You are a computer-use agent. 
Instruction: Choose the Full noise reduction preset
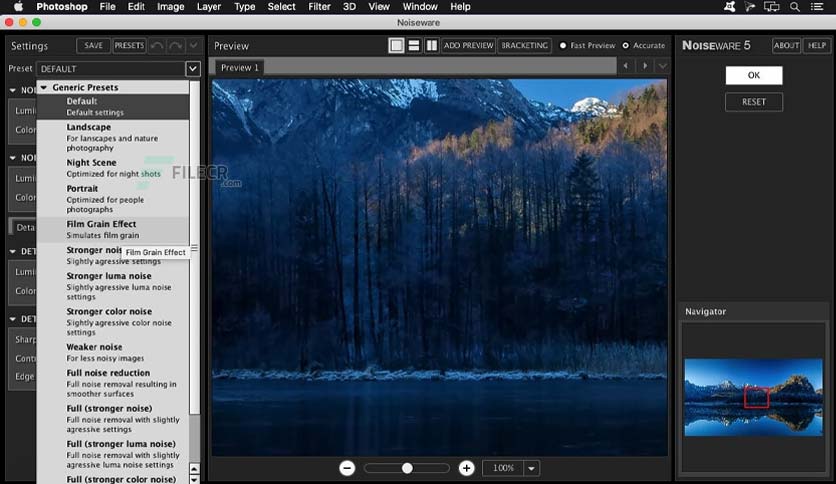click(x=113, y=383)
